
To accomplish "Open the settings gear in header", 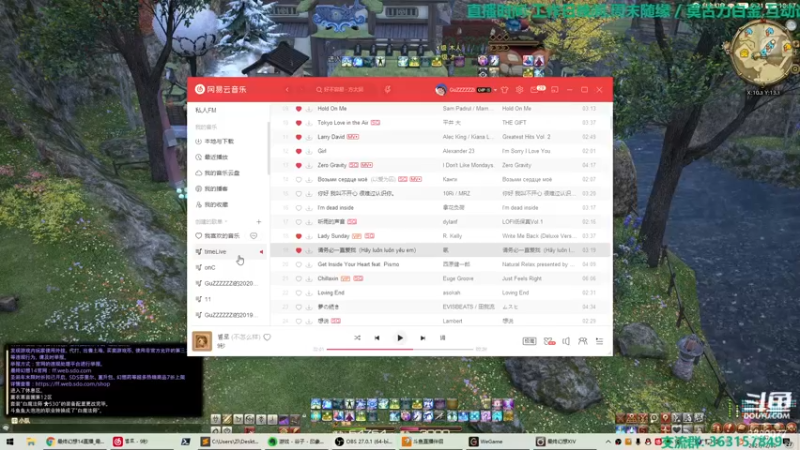I will (x=519, y=89).
